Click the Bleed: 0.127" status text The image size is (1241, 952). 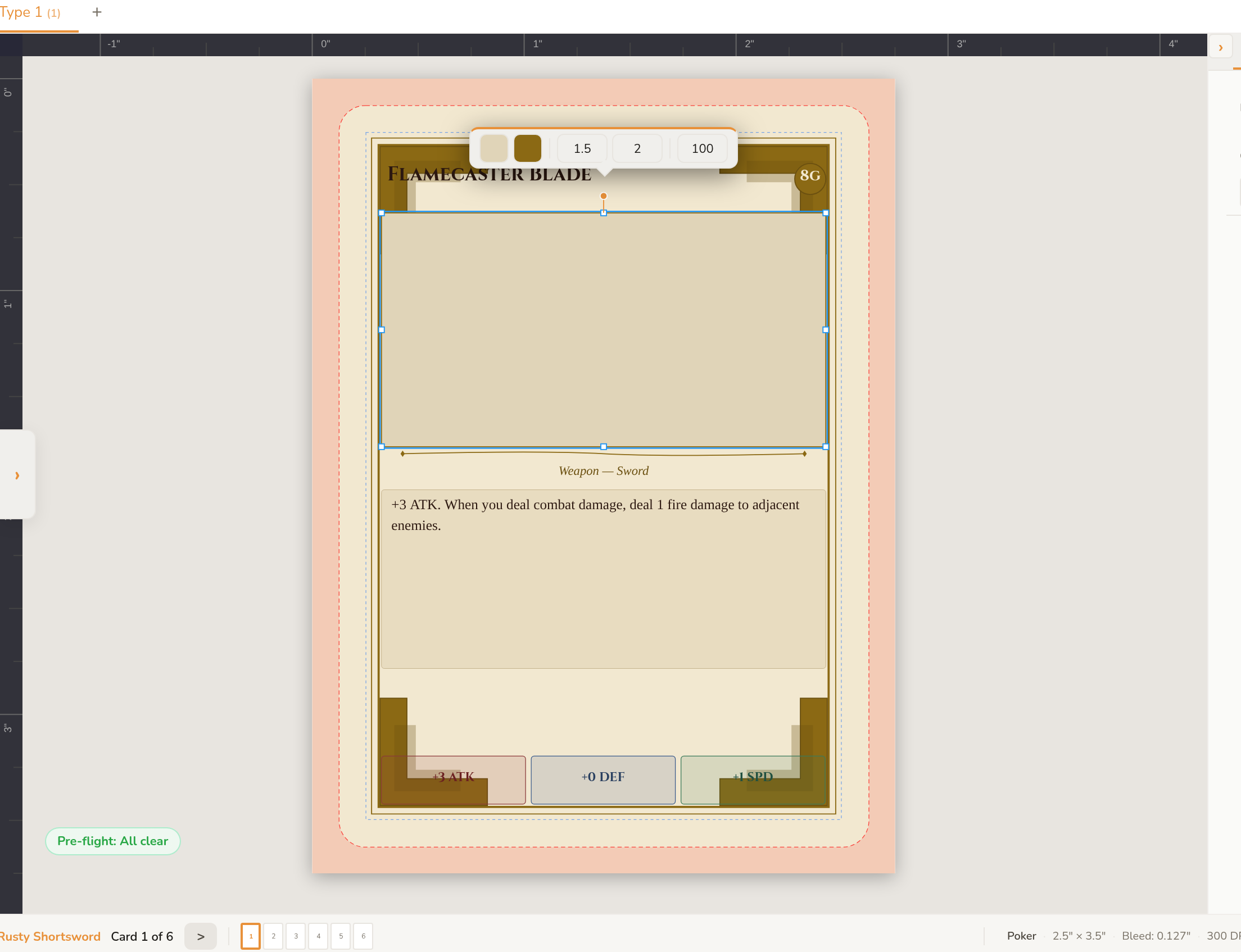[1156, 936]
